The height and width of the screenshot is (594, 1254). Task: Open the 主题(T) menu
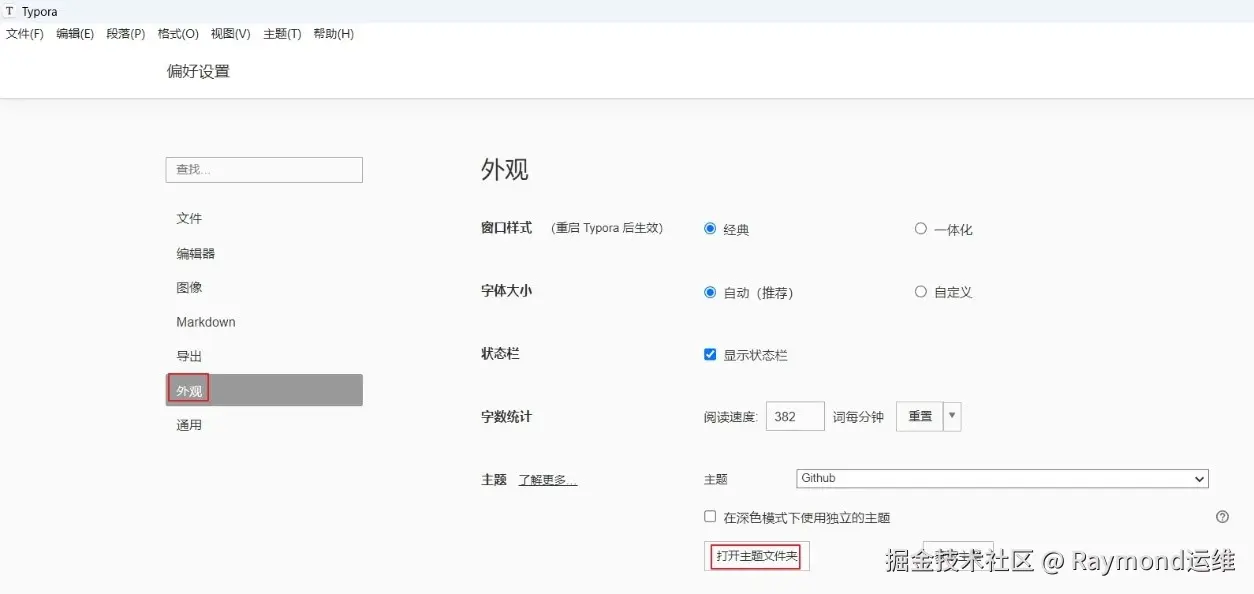click(282, 34)
